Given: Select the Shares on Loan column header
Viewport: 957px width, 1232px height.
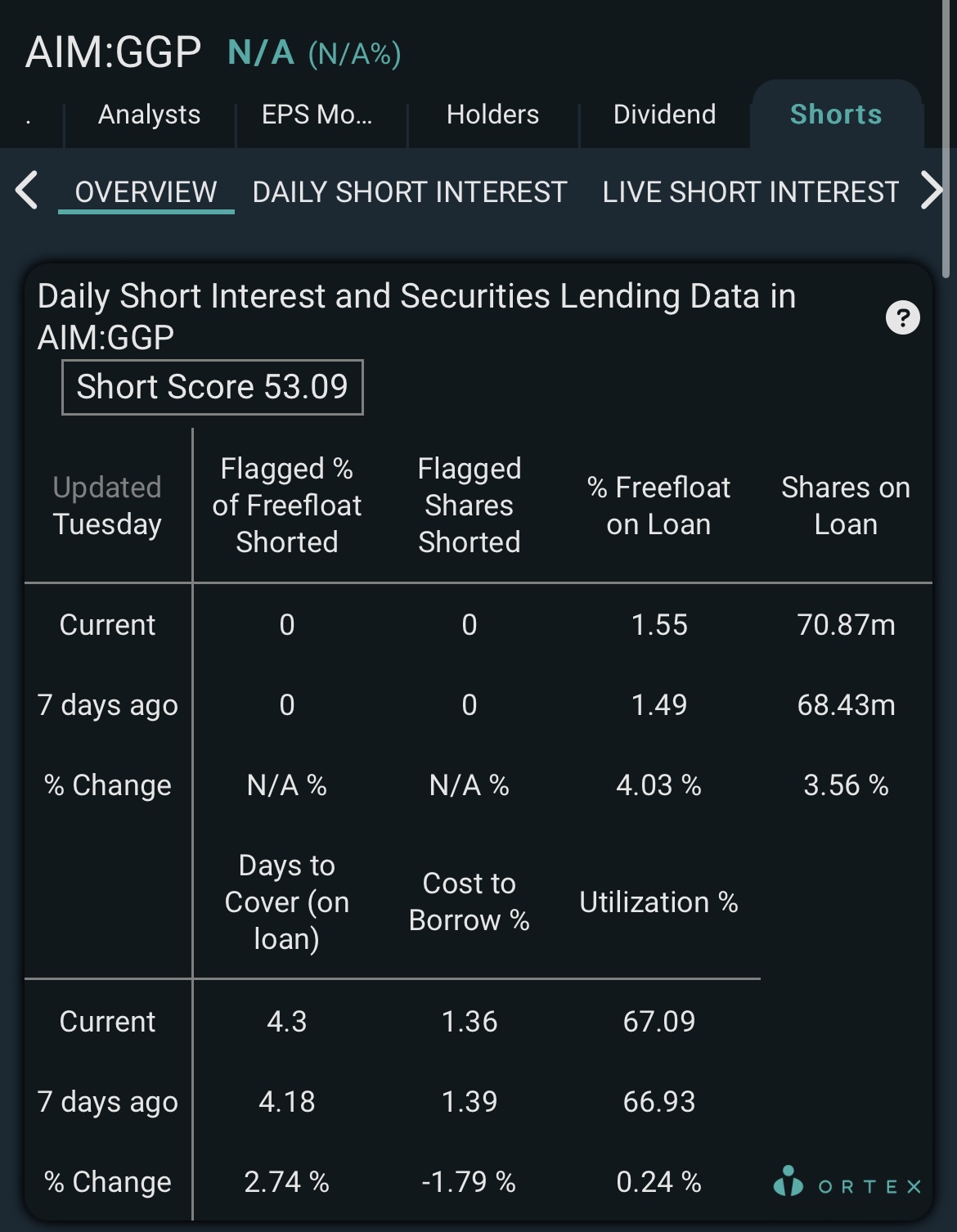Looking at the screenshot, I should click(846, 506).
